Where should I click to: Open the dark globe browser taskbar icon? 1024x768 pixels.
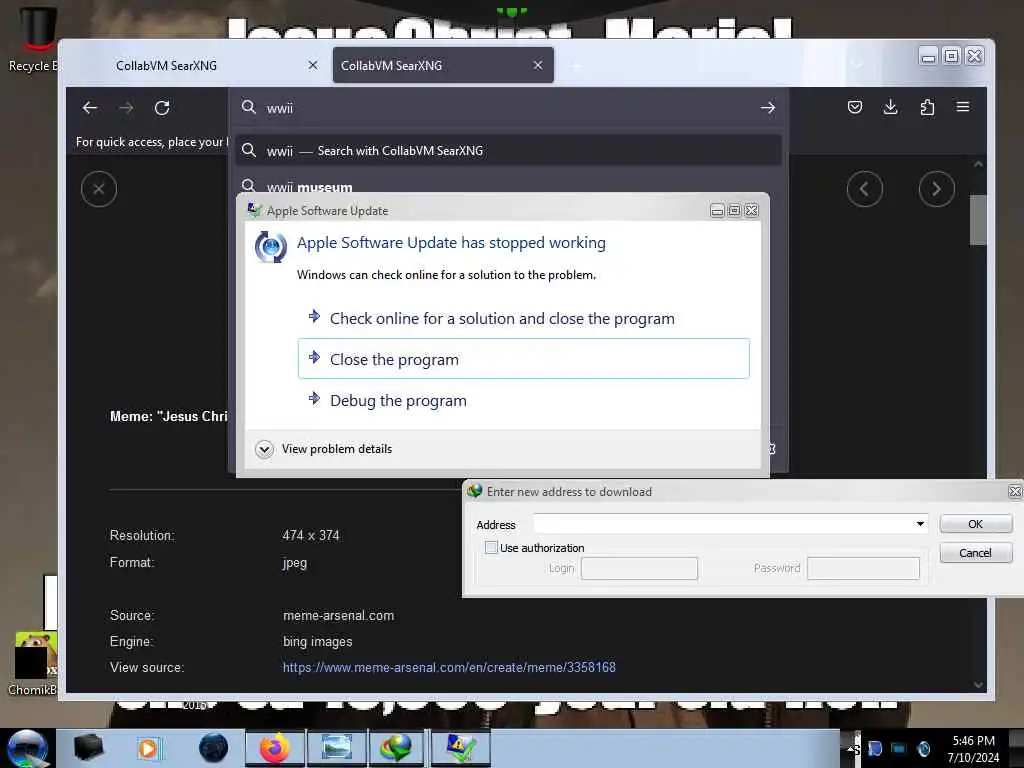tap(214, 748)
